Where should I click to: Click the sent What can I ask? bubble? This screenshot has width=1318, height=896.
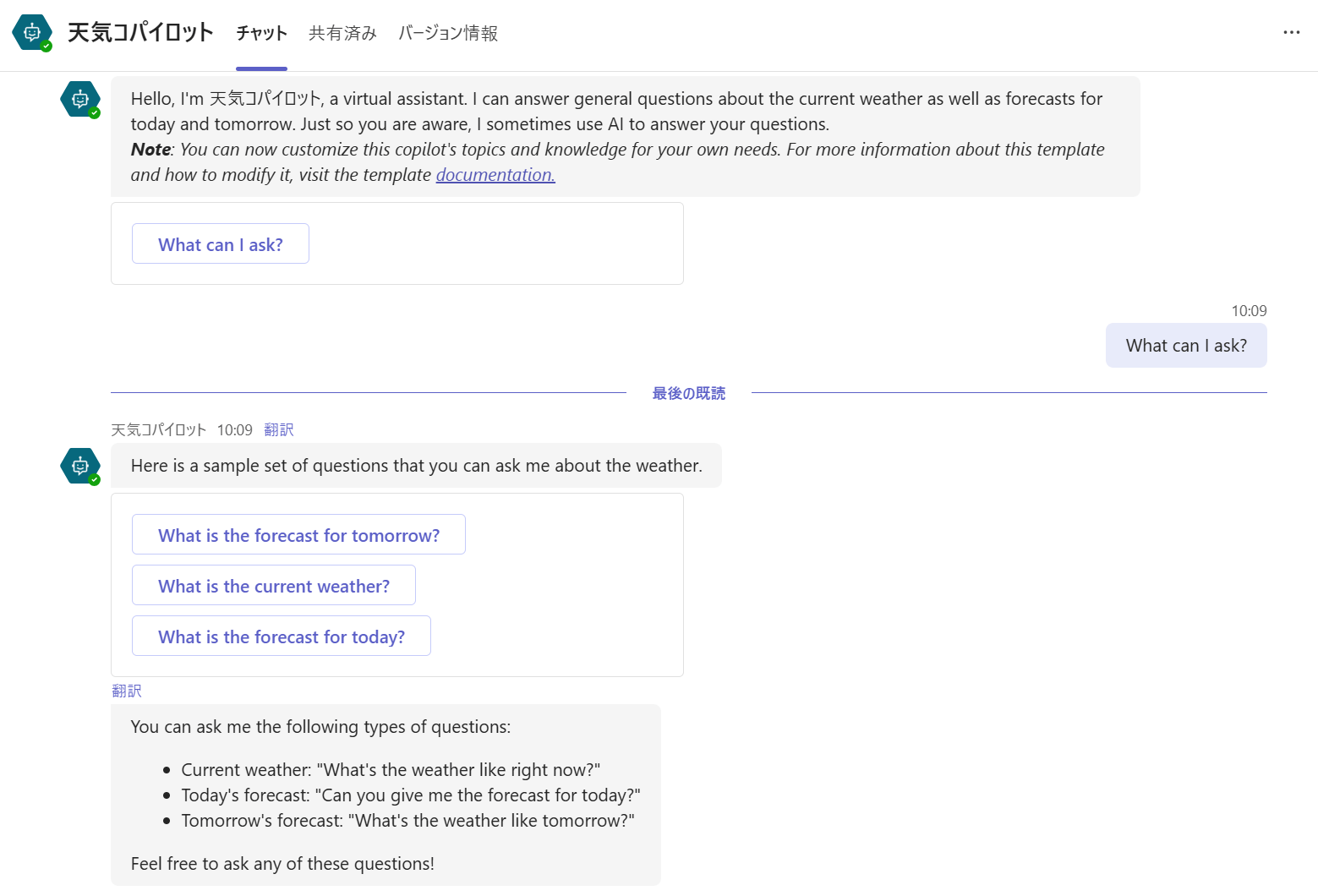click(x=1186, y=346)
